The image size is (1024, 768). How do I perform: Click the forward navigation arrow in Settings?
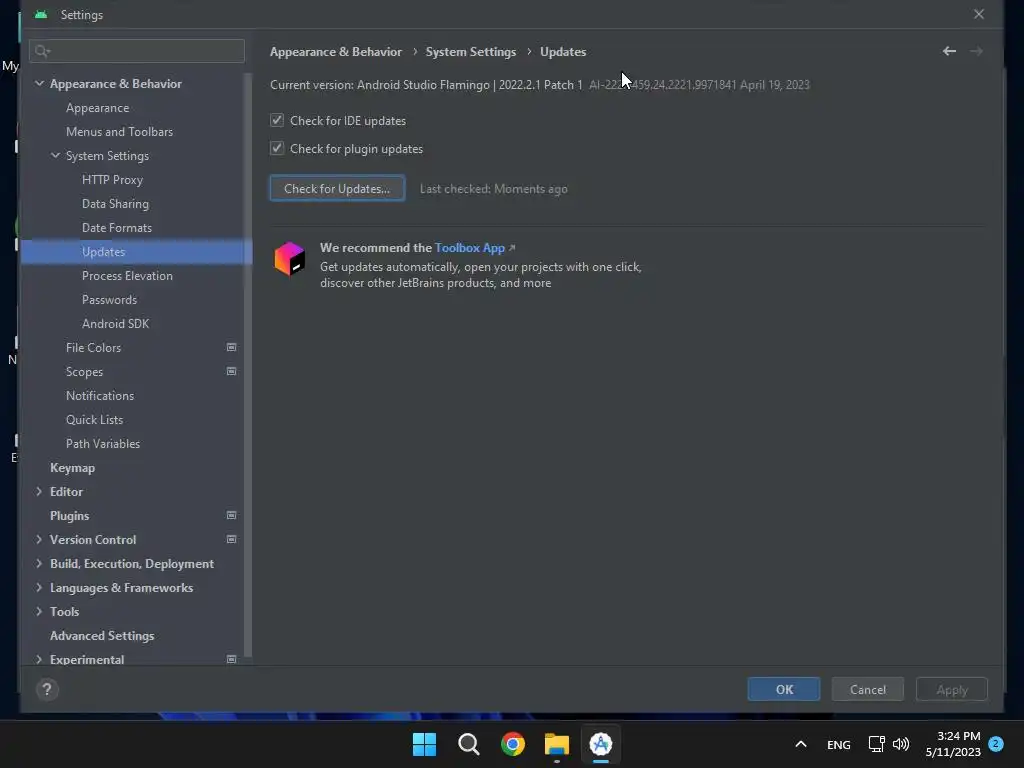976,51
